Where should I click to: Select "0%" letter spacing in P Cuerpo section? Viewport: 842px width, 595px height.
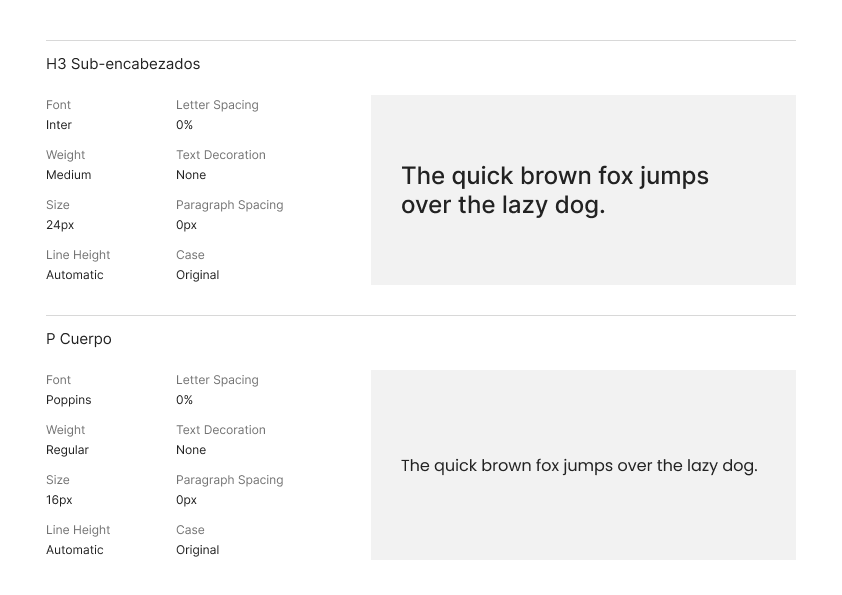[185, 400]
